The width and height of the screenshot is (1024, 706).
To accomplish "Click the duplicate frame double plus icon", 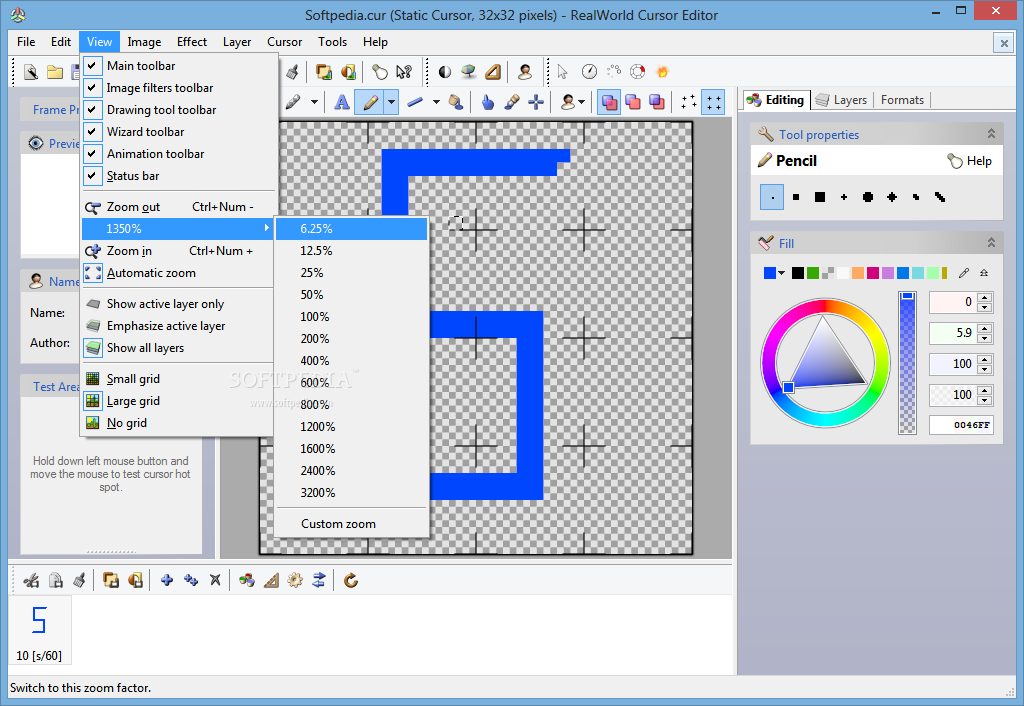I will click(191, 580).
